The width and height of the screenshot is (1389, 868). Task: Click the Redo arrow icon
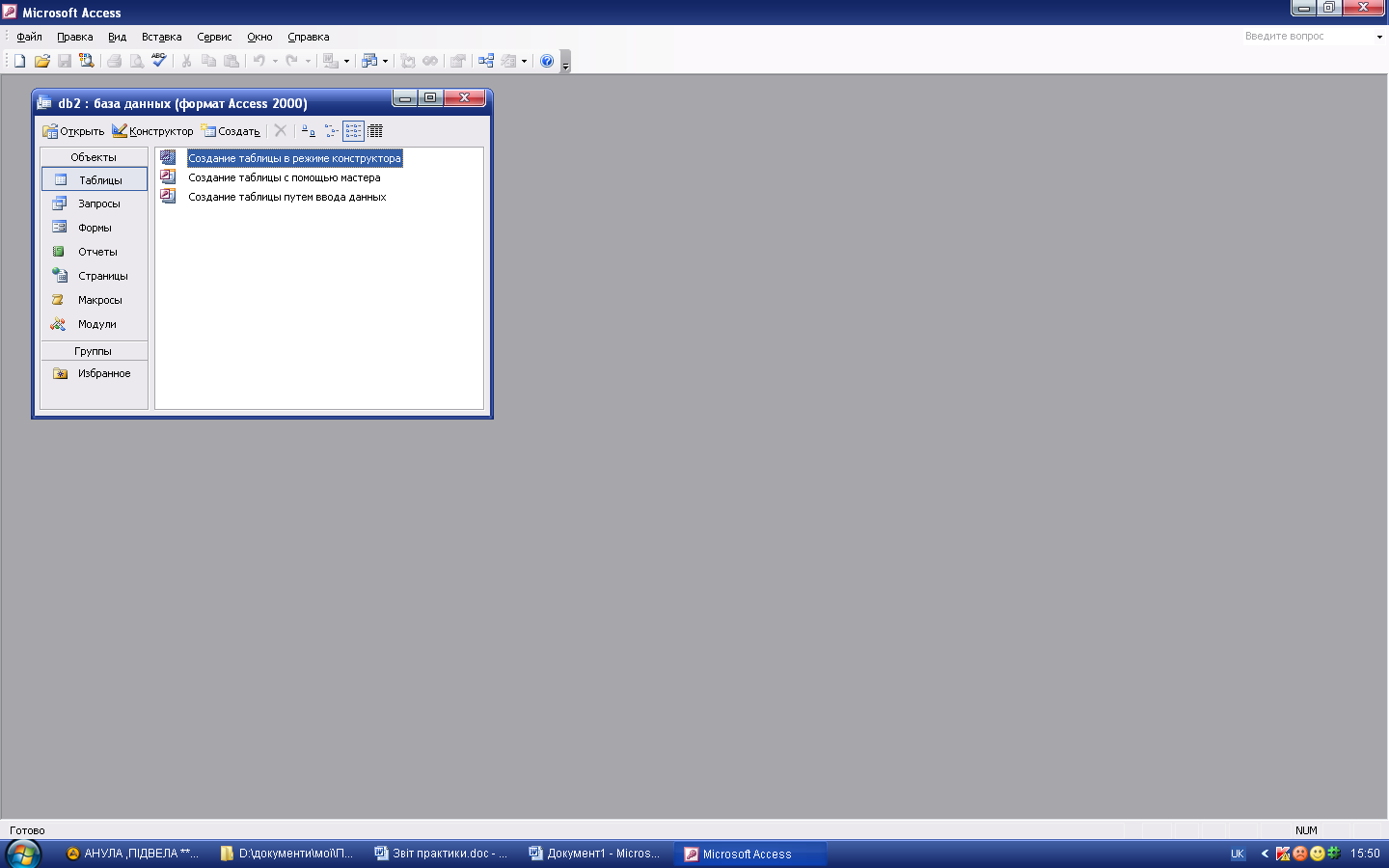tap(291, 61)
